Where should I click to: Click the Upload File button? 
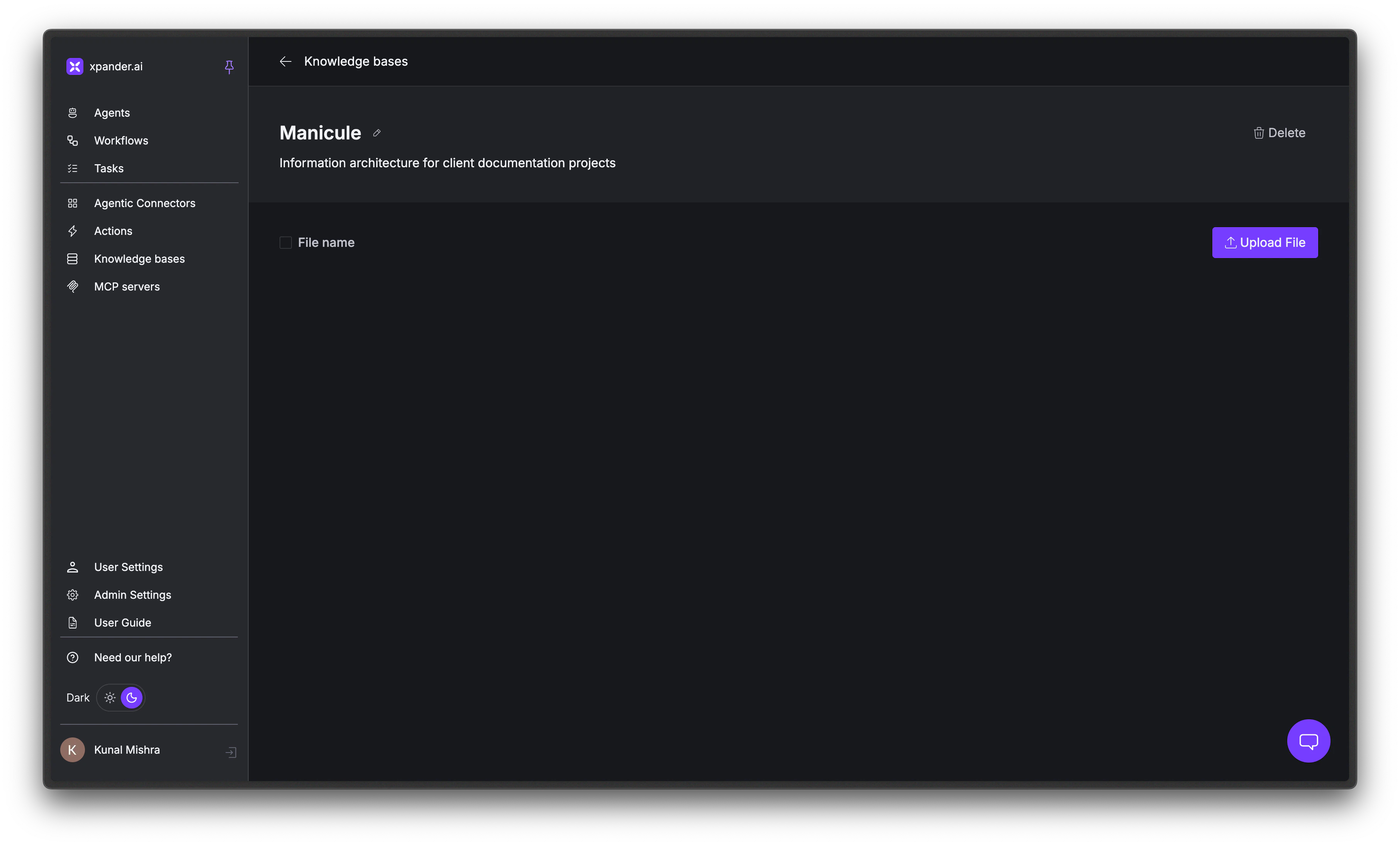(1265, 243)
